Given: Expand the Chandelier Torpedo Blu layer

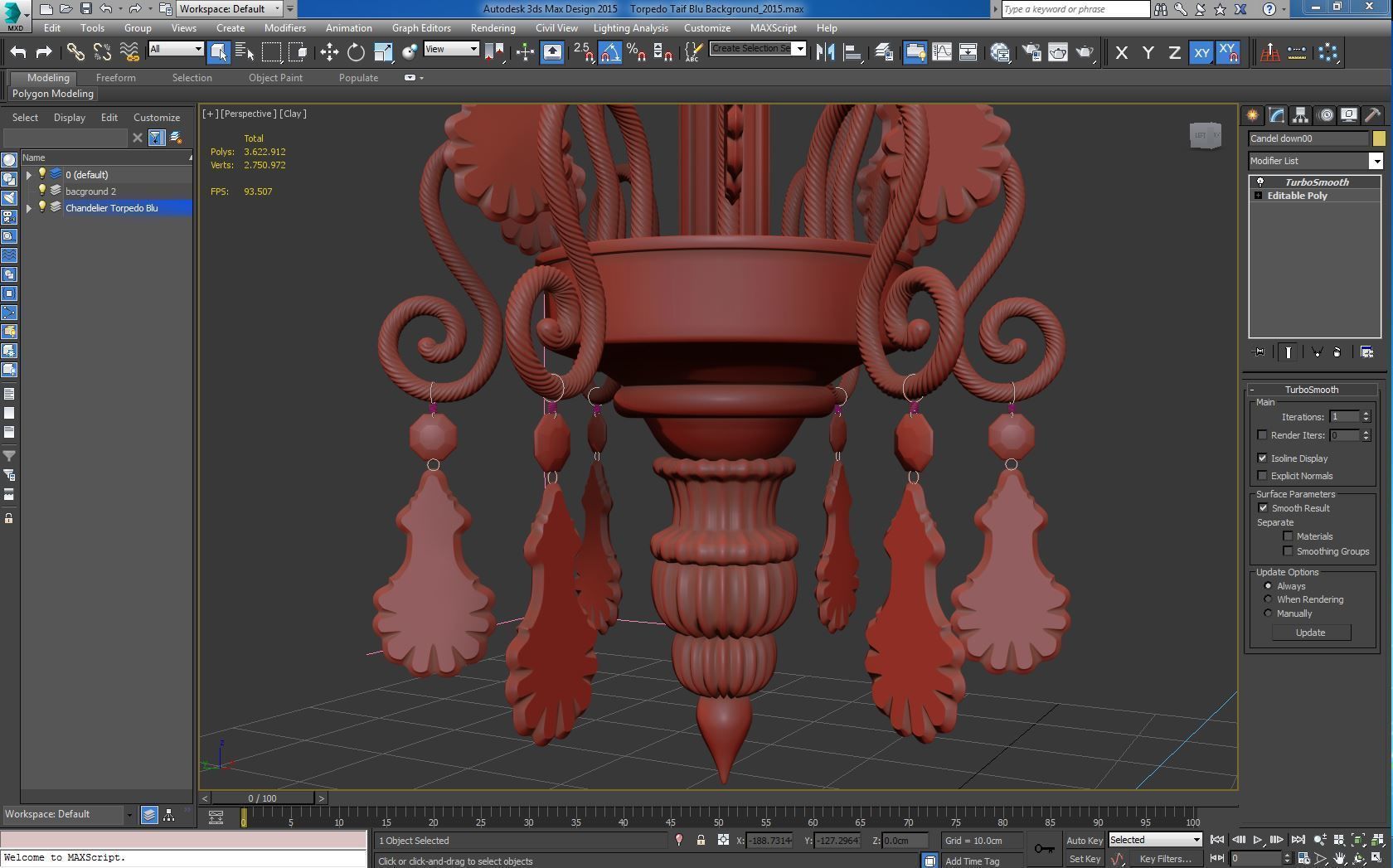Looking at the screenshot, I should 29,208.
